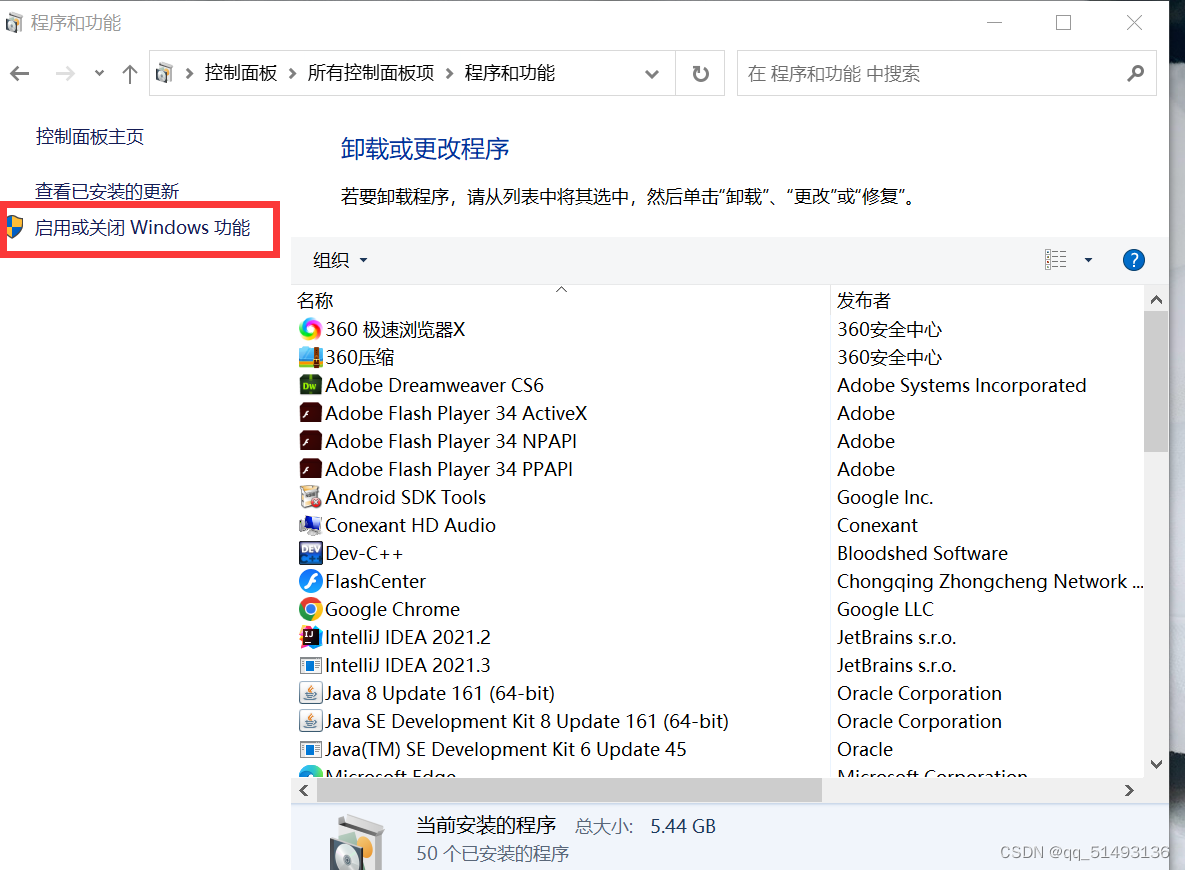1185x870 pixels.
Task: Click the search magnifier icon
Action: coord(1134,73)
